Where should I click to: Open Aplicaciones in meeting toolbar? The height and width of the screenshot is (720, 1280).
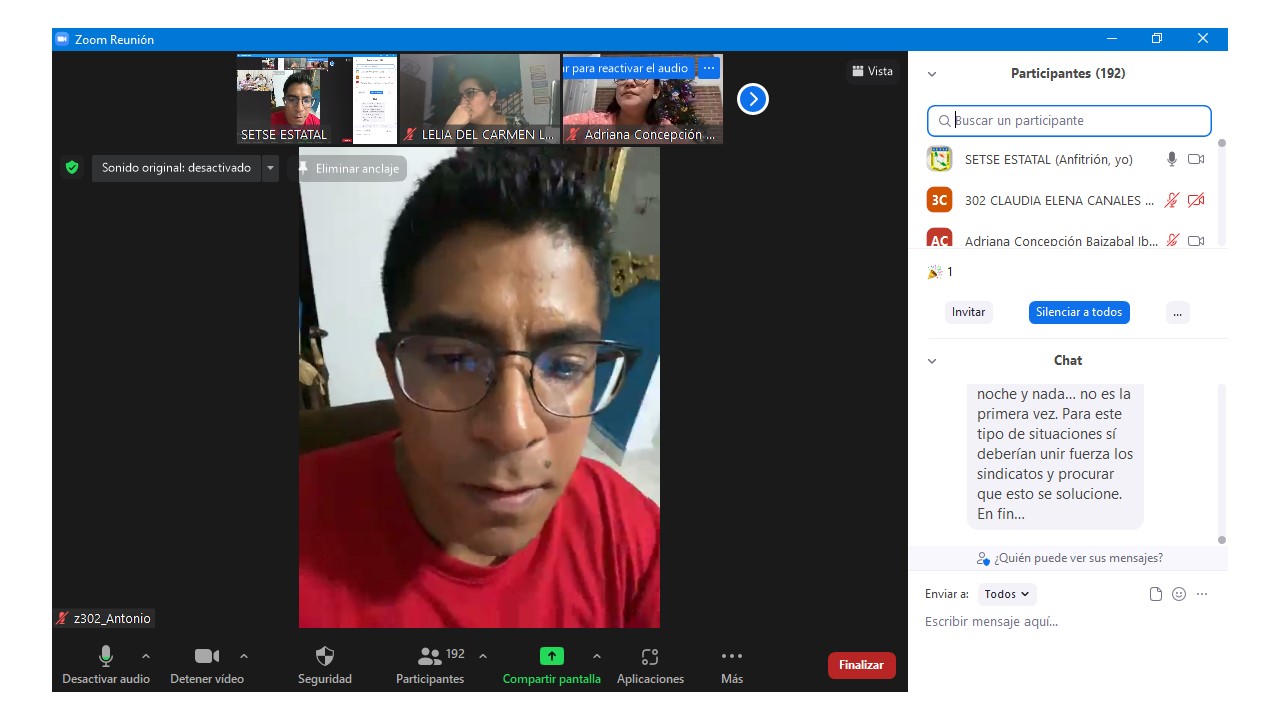click(x=650, y=665)
